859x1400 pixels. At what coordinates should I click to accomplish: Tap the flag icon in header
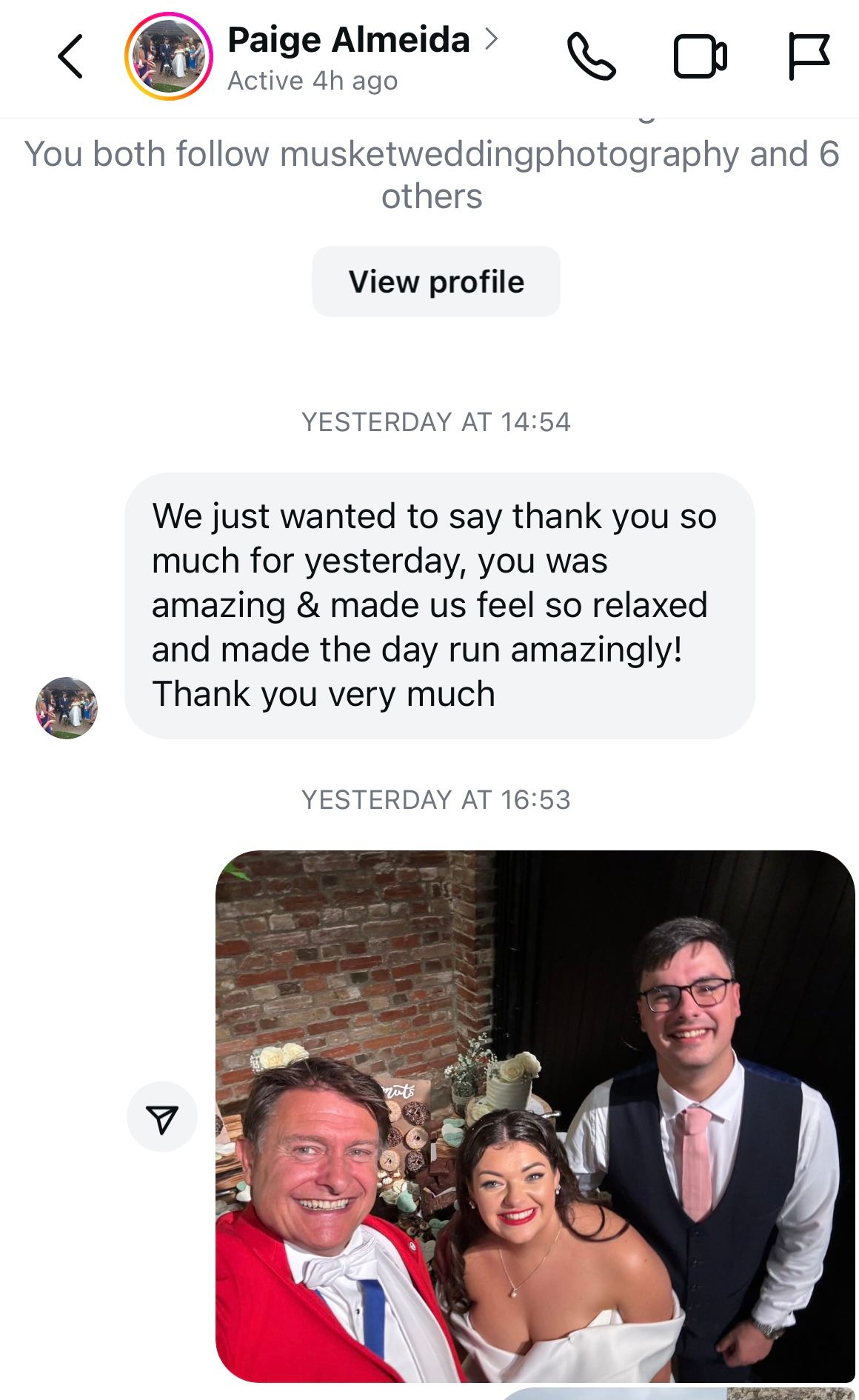point(808,56)
